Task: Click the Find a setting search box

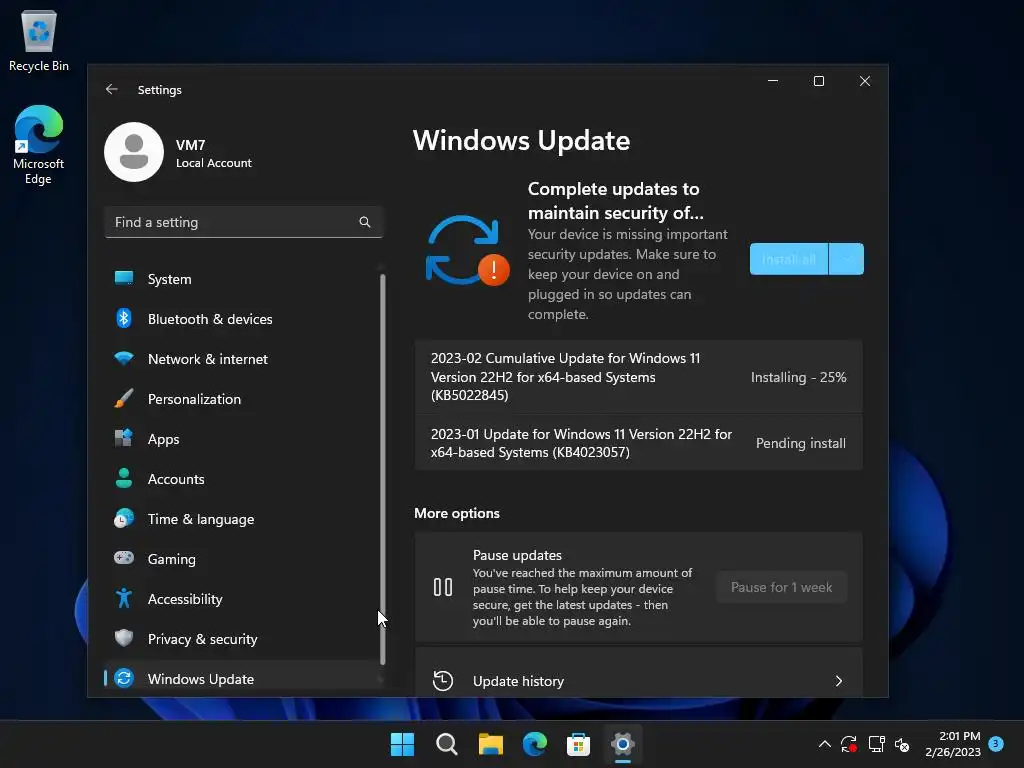Action: click(243, 222)
